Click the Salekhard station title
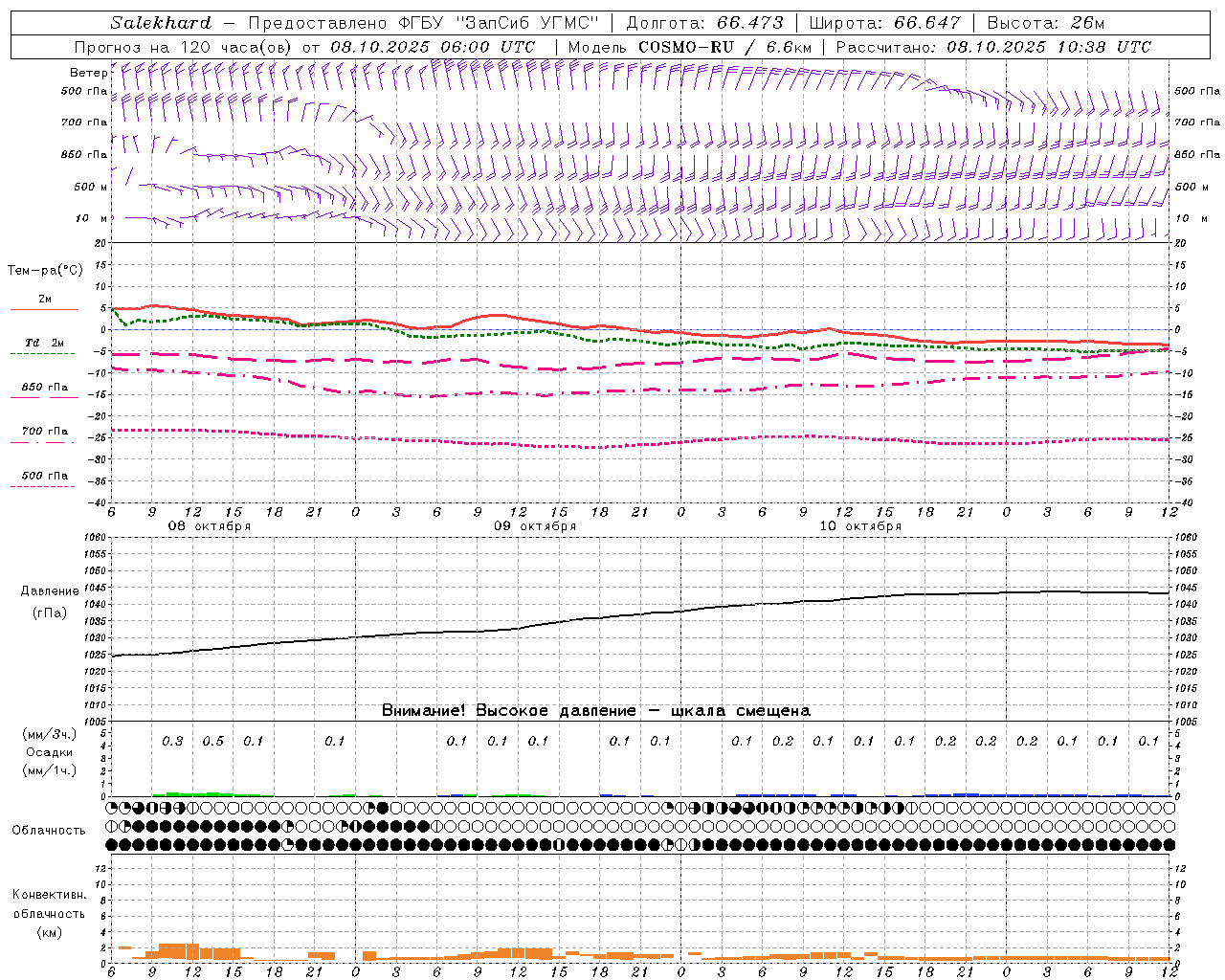This screenshot has height=980, width=1225. 160,23
